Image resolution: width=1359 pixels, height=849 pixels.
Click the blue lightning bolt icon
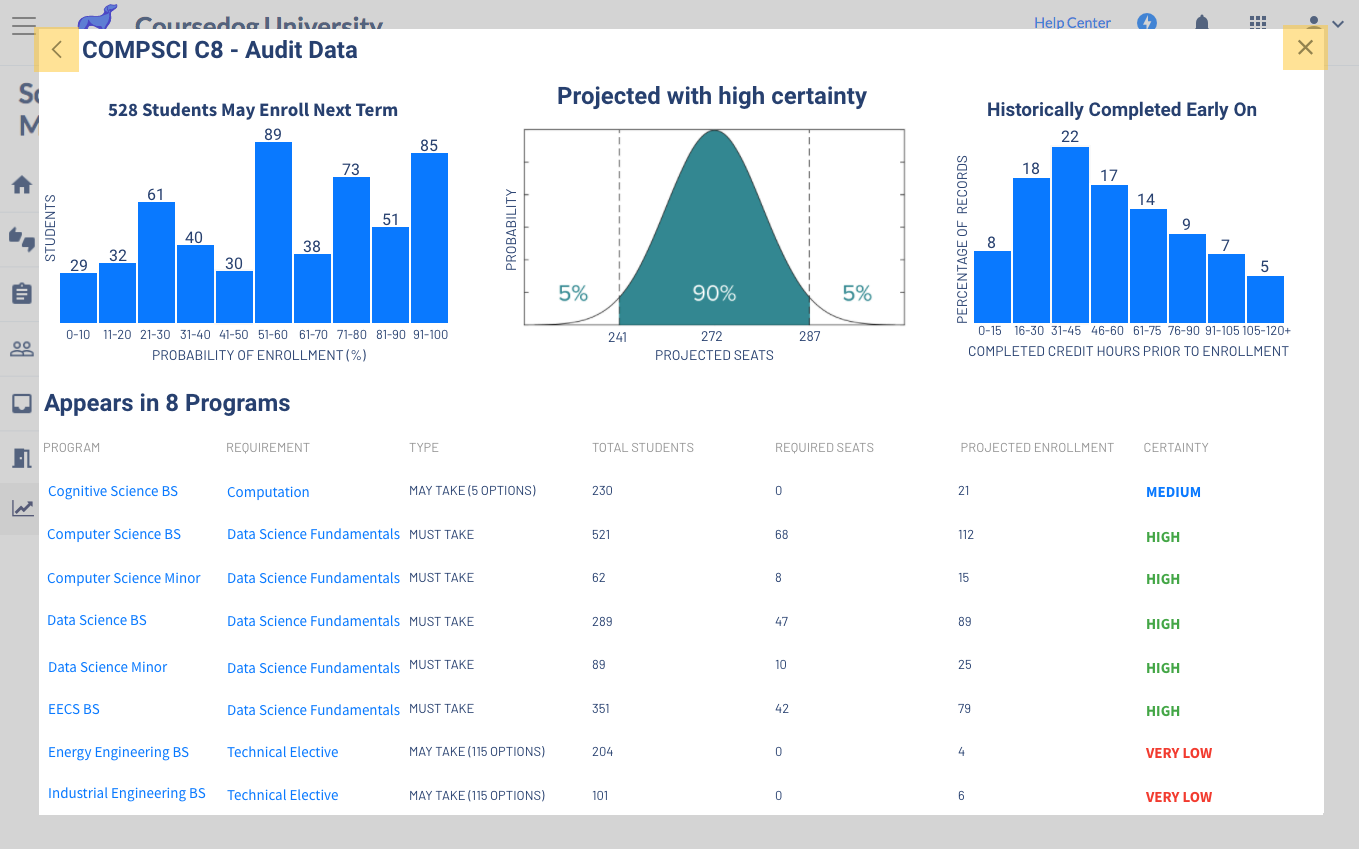[1147, 22]
